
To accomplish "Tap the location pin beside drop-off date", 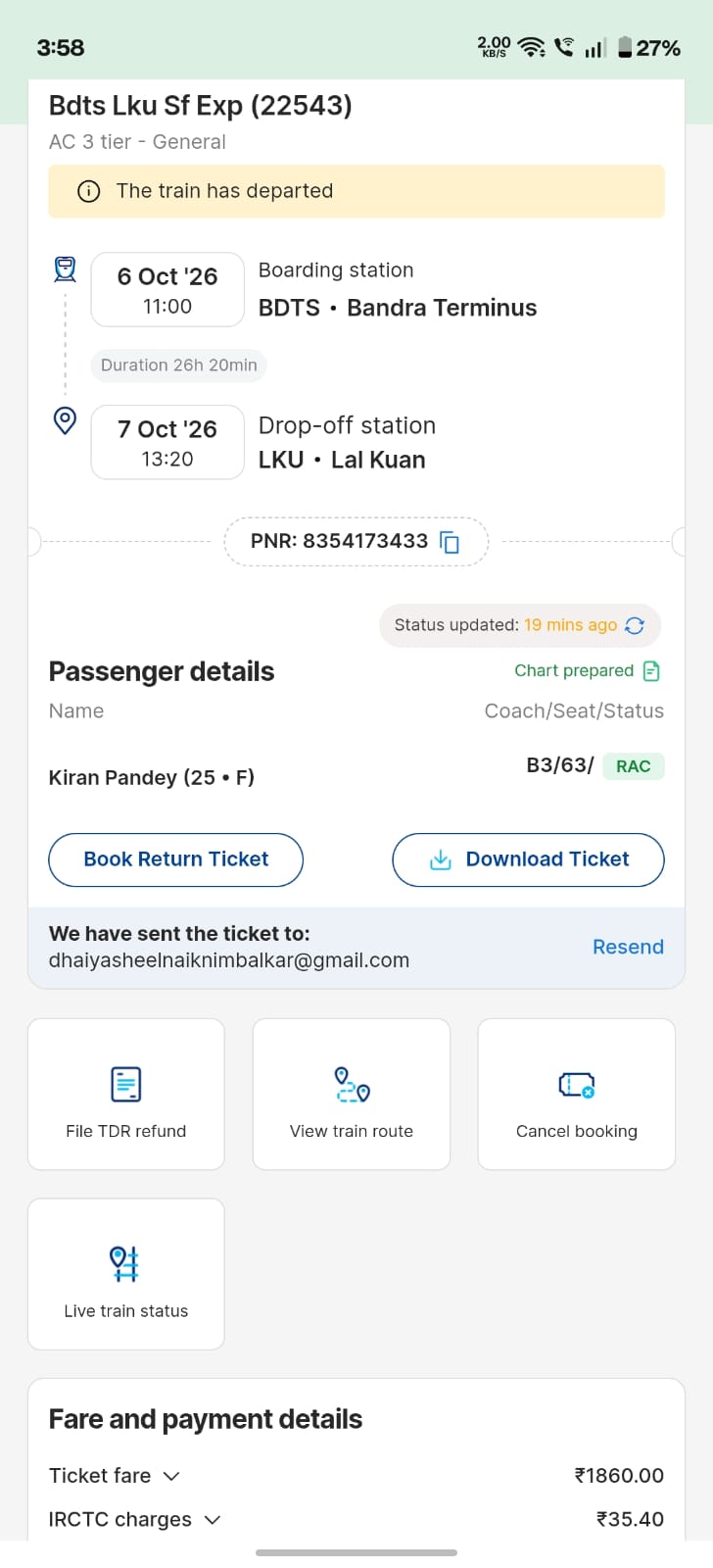I will (x=65, y=421).
